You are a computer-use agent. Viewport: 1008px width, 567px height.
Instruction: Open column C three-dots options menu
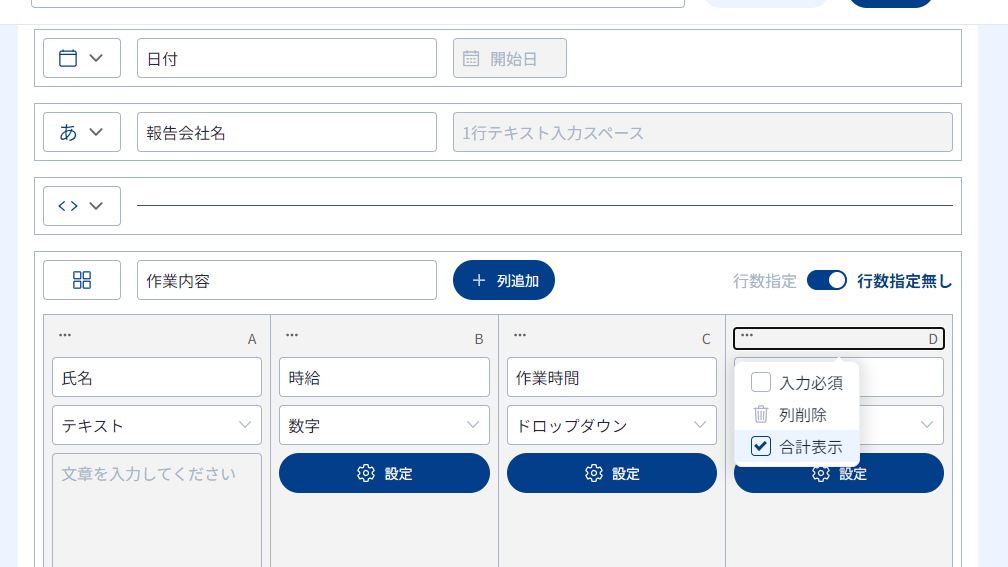(520, 335)
